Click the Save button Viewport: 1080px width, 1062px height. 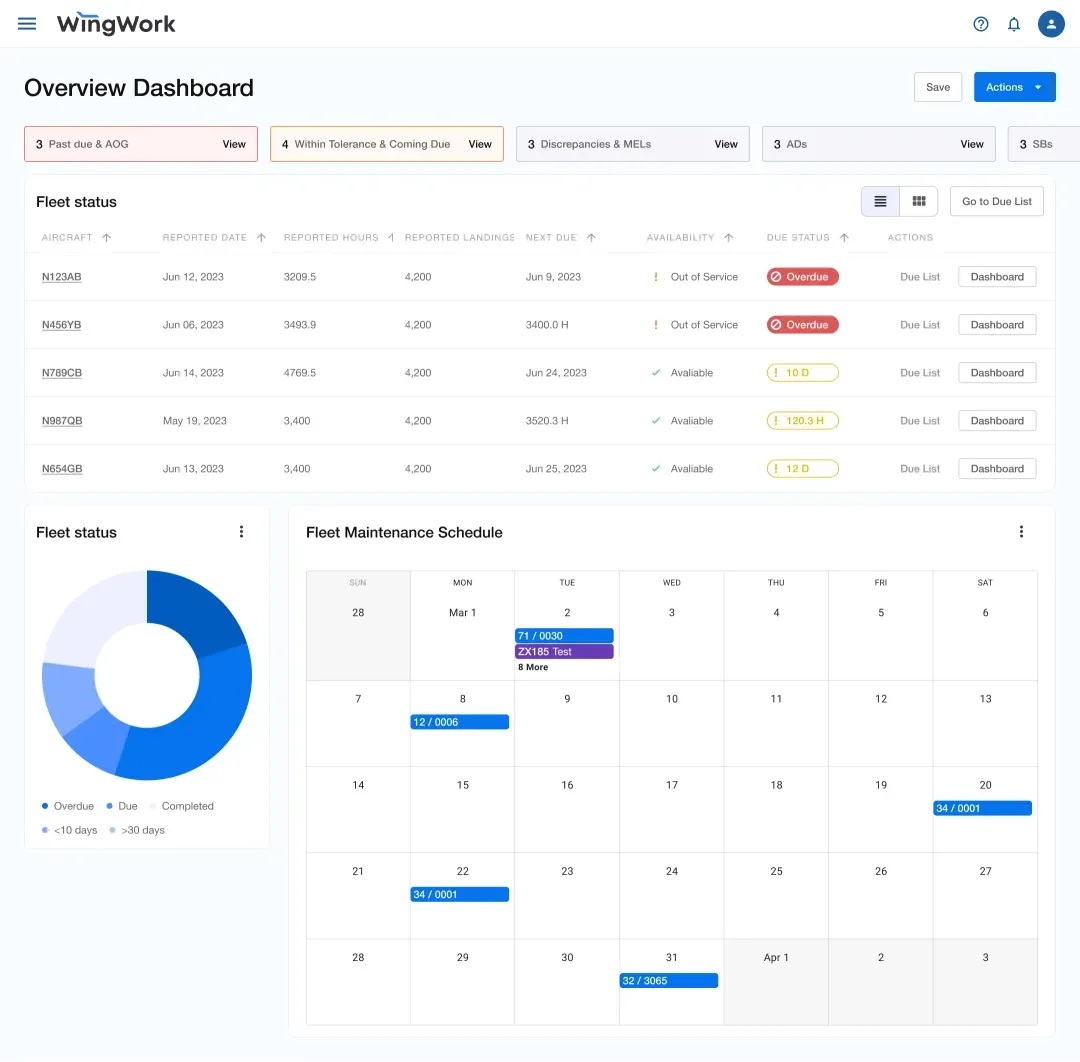(937, 87)
